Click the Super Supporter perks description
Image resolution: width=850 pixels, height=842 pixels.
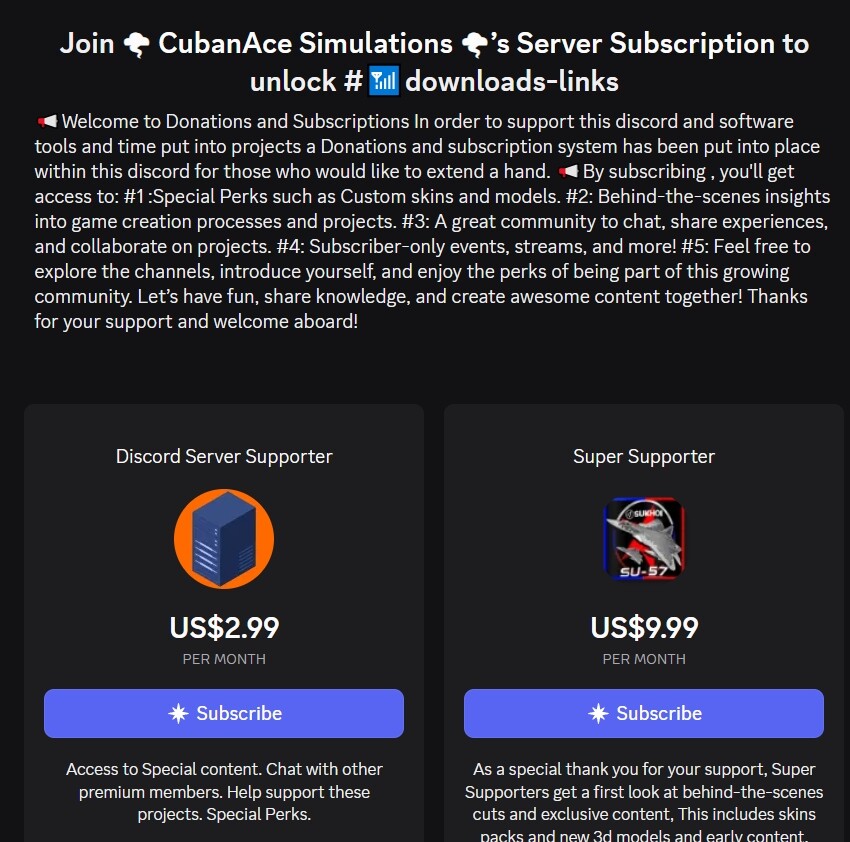pyautogui.click(x=644, y=801)
